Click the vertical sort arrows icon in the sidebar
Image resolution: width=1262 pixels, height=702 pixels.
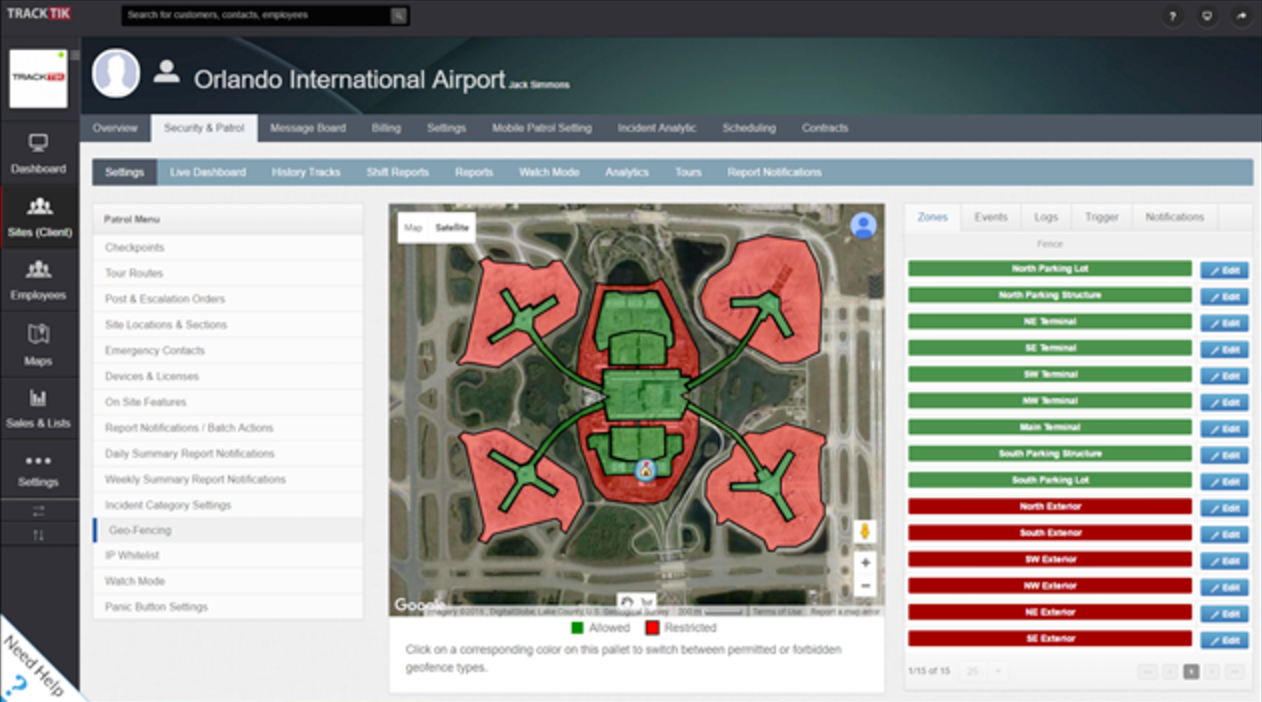39,535
